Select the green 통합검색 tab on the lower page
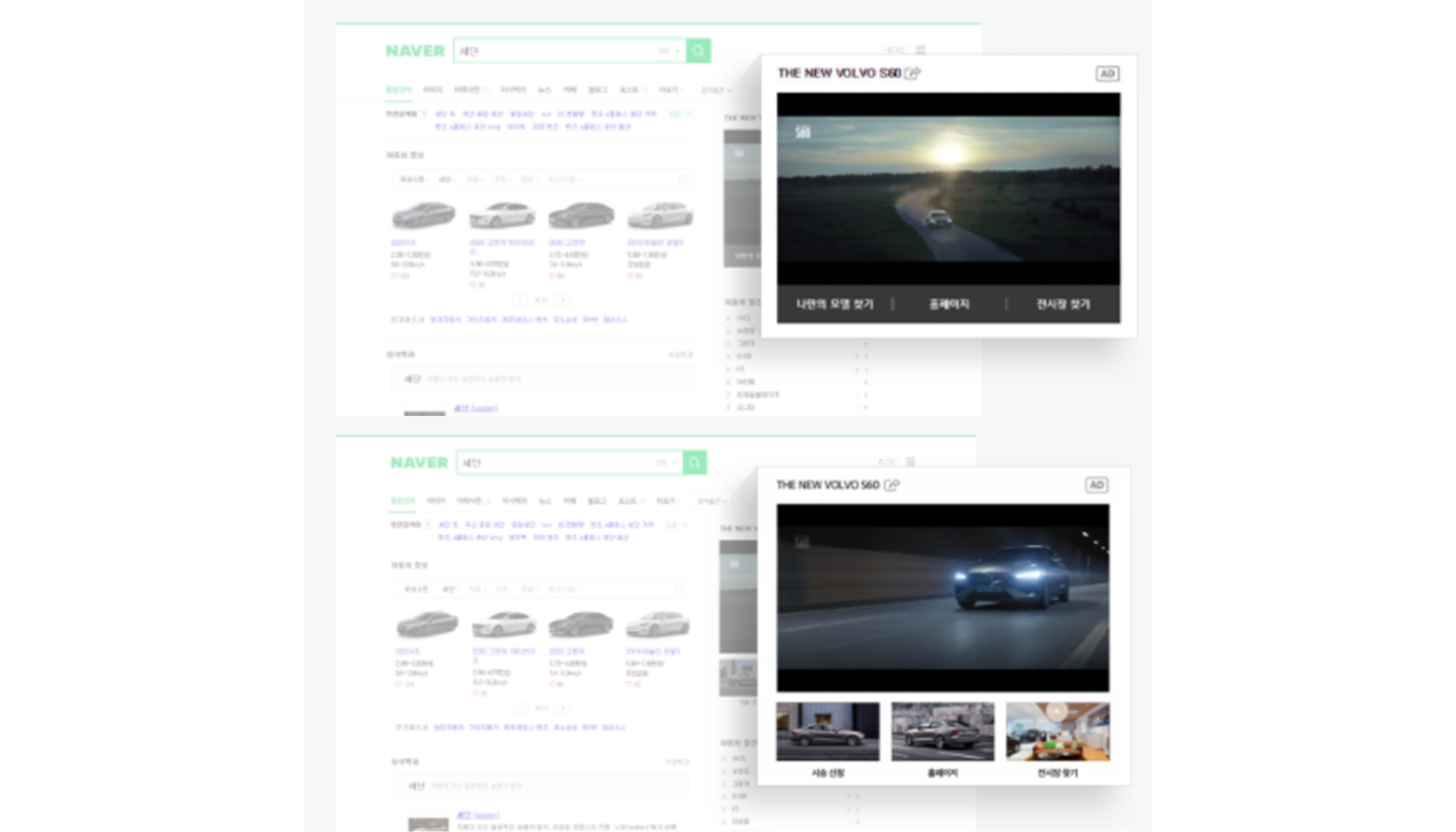 [402, 501]
